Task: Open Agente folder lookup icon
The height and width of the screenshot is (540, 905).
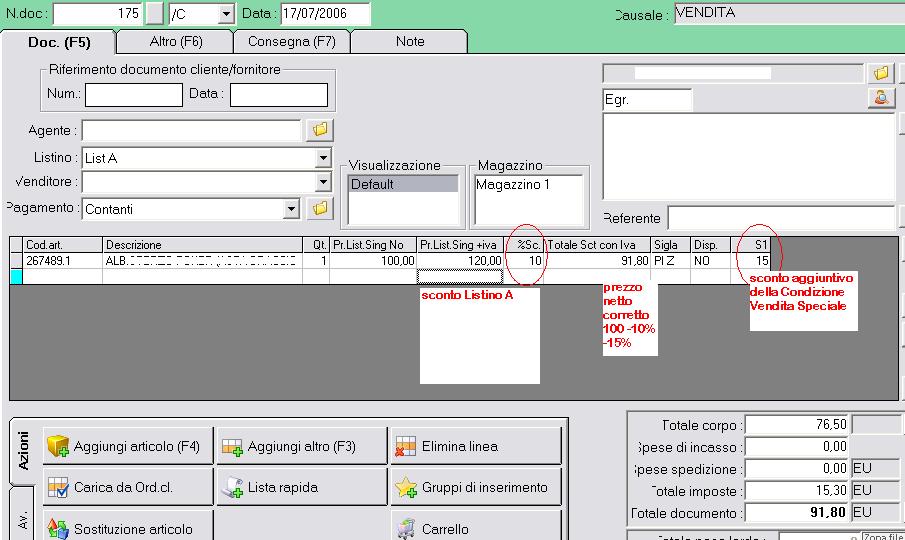Action: [320, 130]
